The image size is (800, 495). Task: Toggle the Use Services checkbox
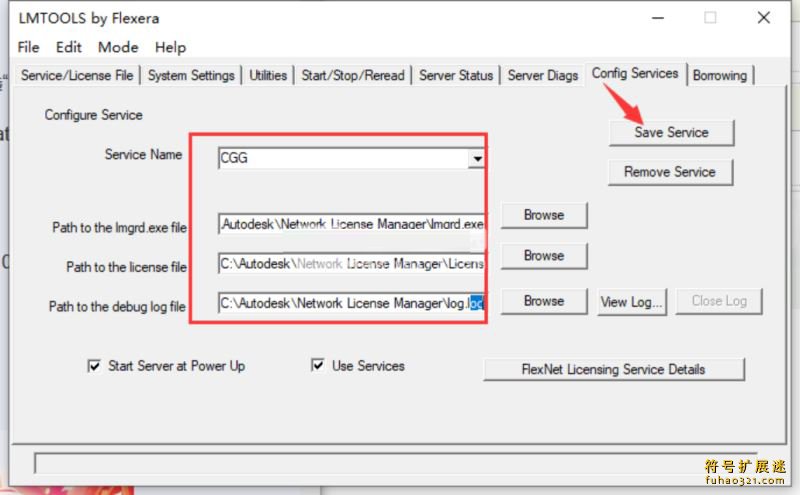click(317, 365)
